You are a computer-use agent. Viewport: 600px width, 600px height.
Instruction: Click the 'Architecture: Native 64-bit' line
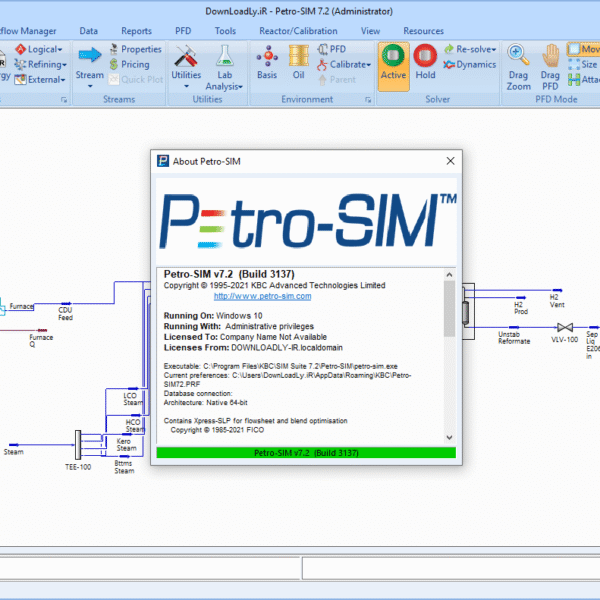pos(205,403)
